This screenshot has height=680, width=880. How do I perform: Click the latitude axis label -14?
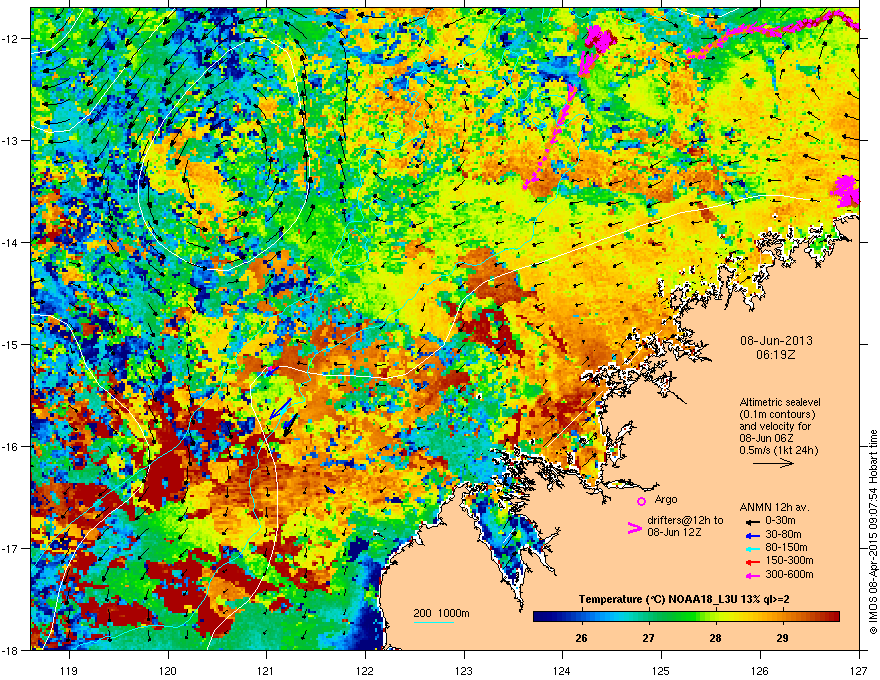10,243
